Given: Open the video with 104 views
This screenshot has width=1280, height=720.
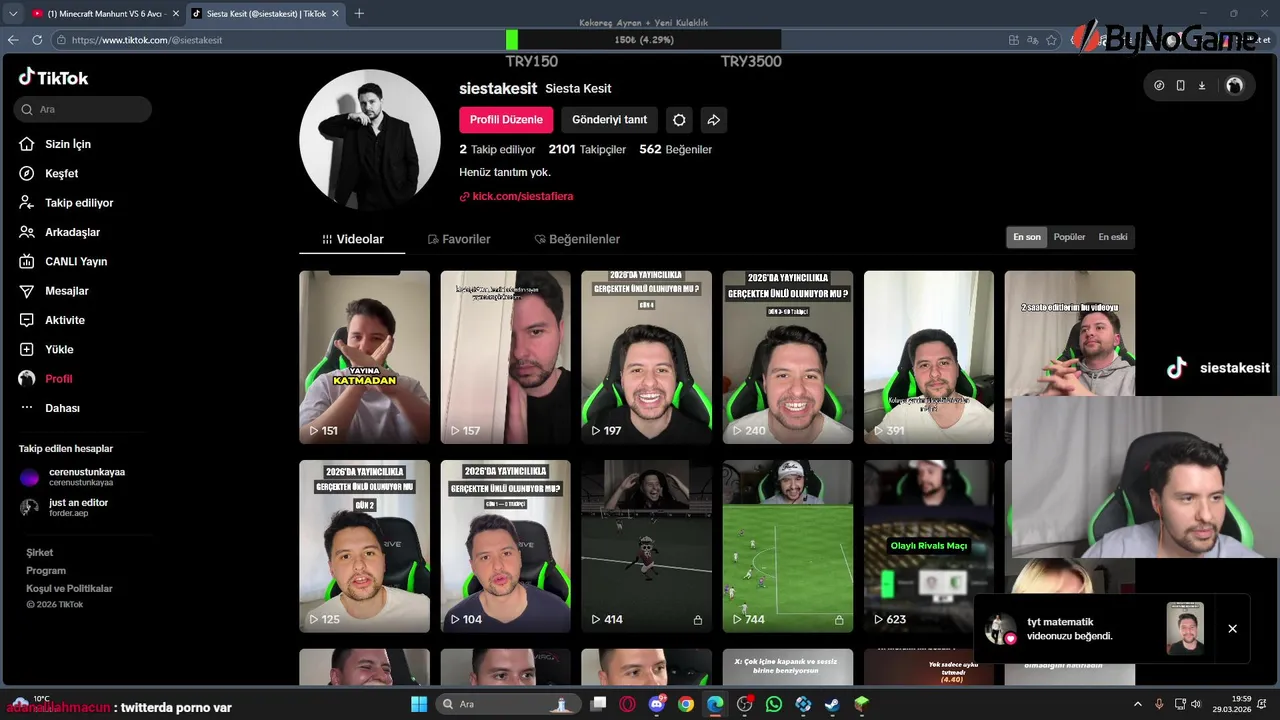Looking at the screenshot, I should pos(505,546).
